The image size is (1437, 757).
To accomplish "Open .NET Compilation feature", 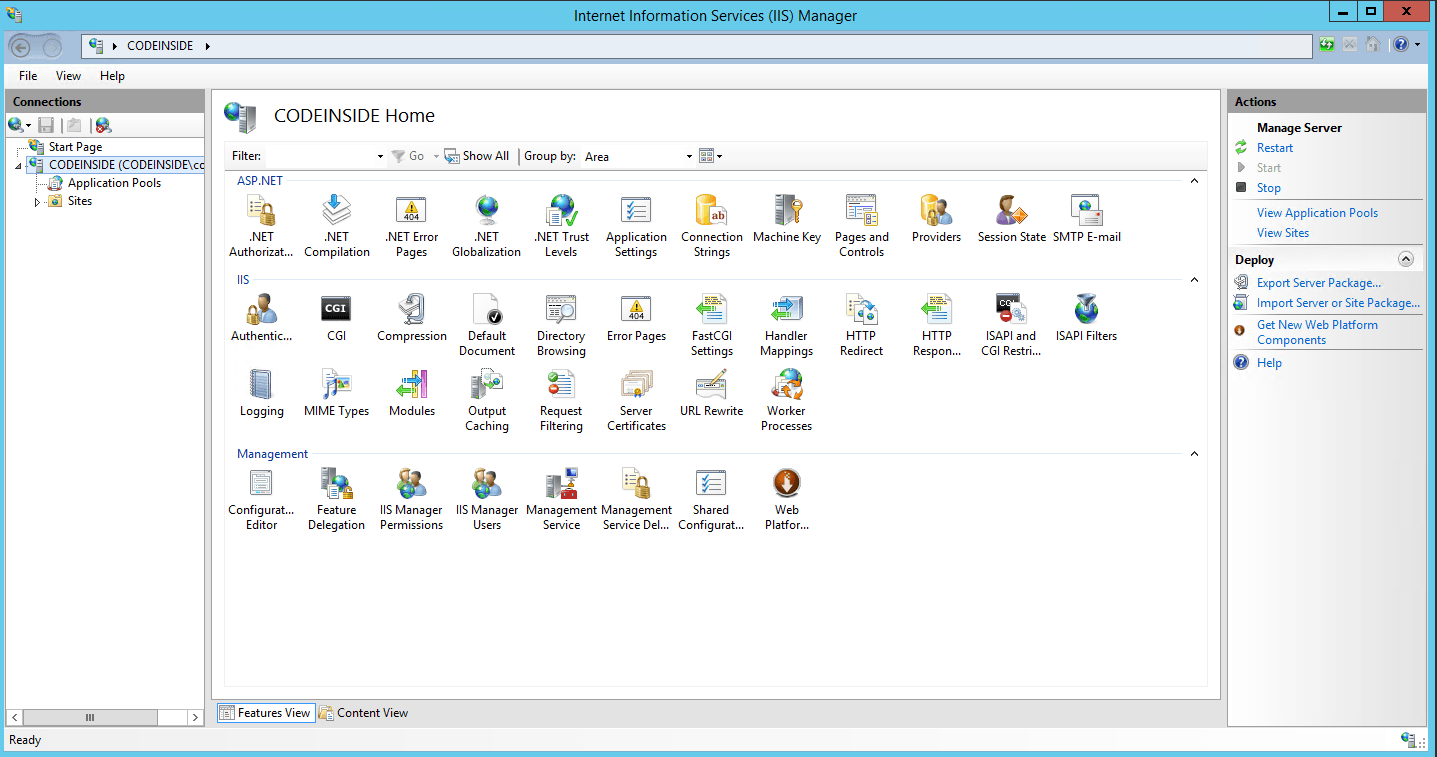I will click(x=337, y=226).
